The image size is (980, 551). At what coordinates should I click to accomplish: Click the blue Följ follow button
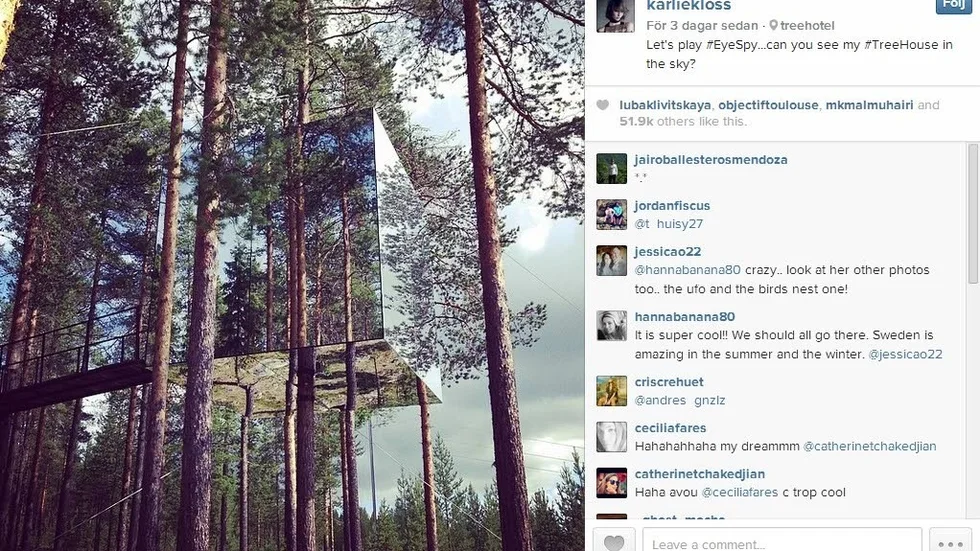[x=953, y=5]
